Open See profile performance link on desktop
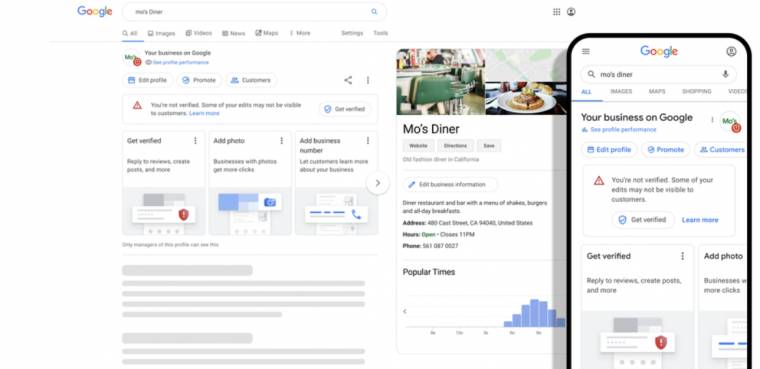Image resolution: width=760 pixels, height=369 pixels. 177,63
